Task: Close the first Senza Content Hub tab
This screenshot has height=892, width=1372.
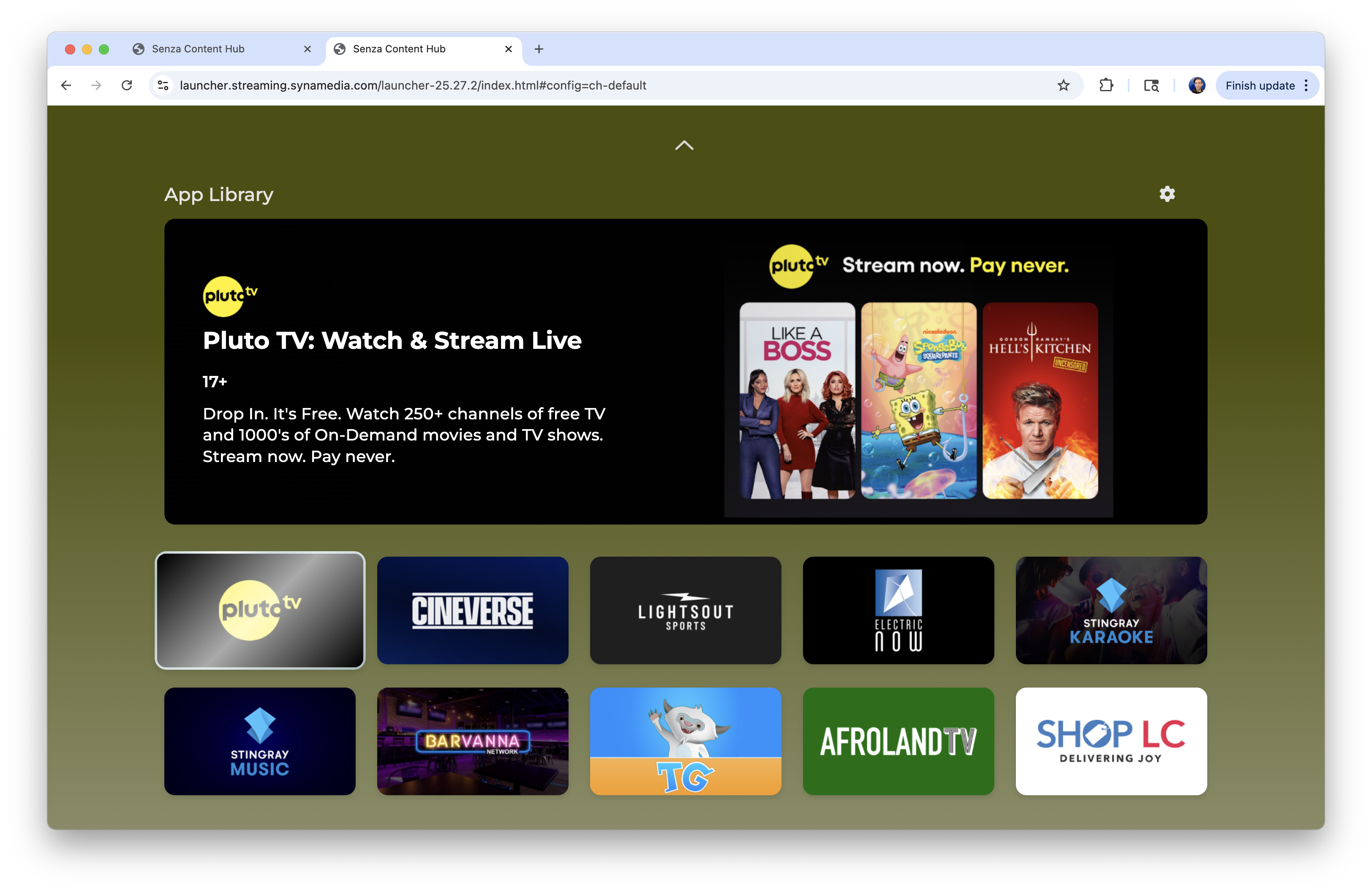Action: pos(307,49)
